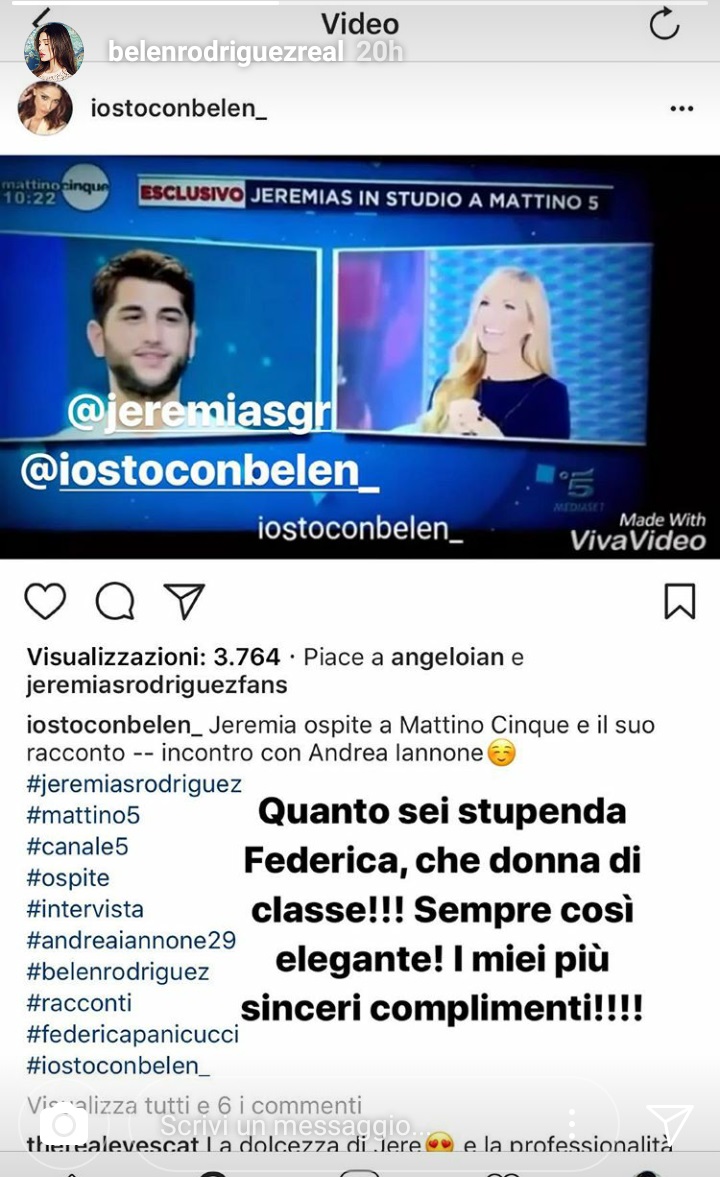Open hashtag #andreaiannone29
Screen dimensions: 720x1177
point(131,940)
